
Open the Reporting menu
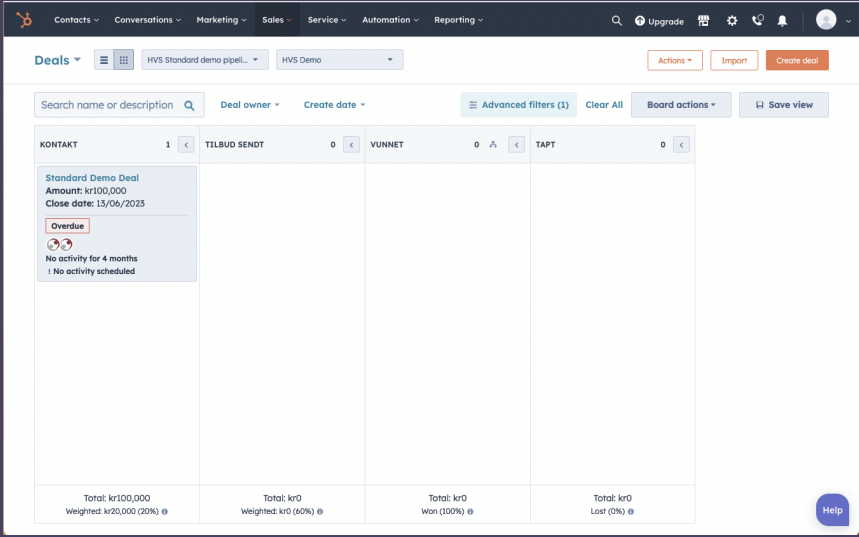pos(458,20)
